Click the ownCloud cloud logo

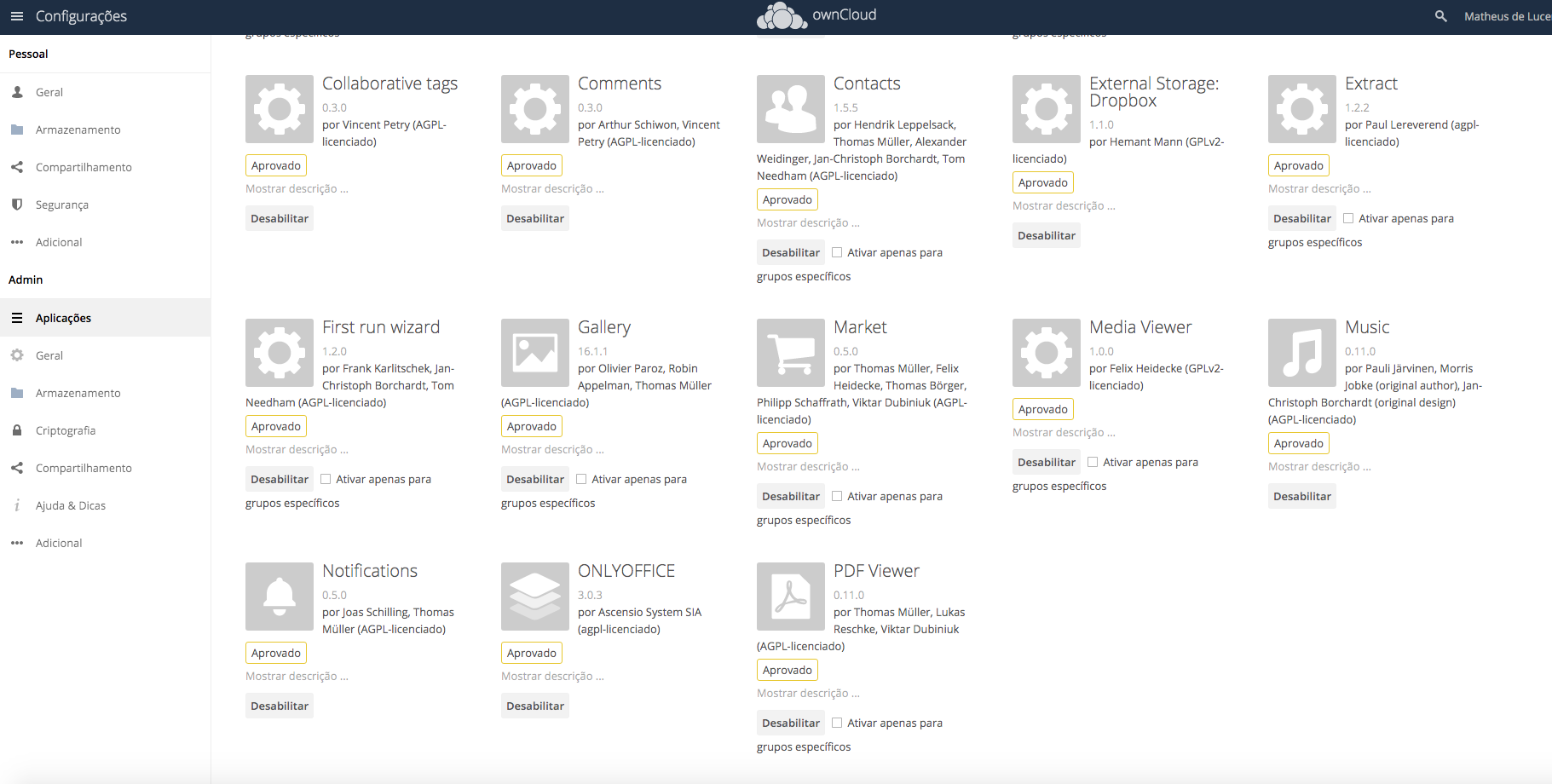point(782,15)
